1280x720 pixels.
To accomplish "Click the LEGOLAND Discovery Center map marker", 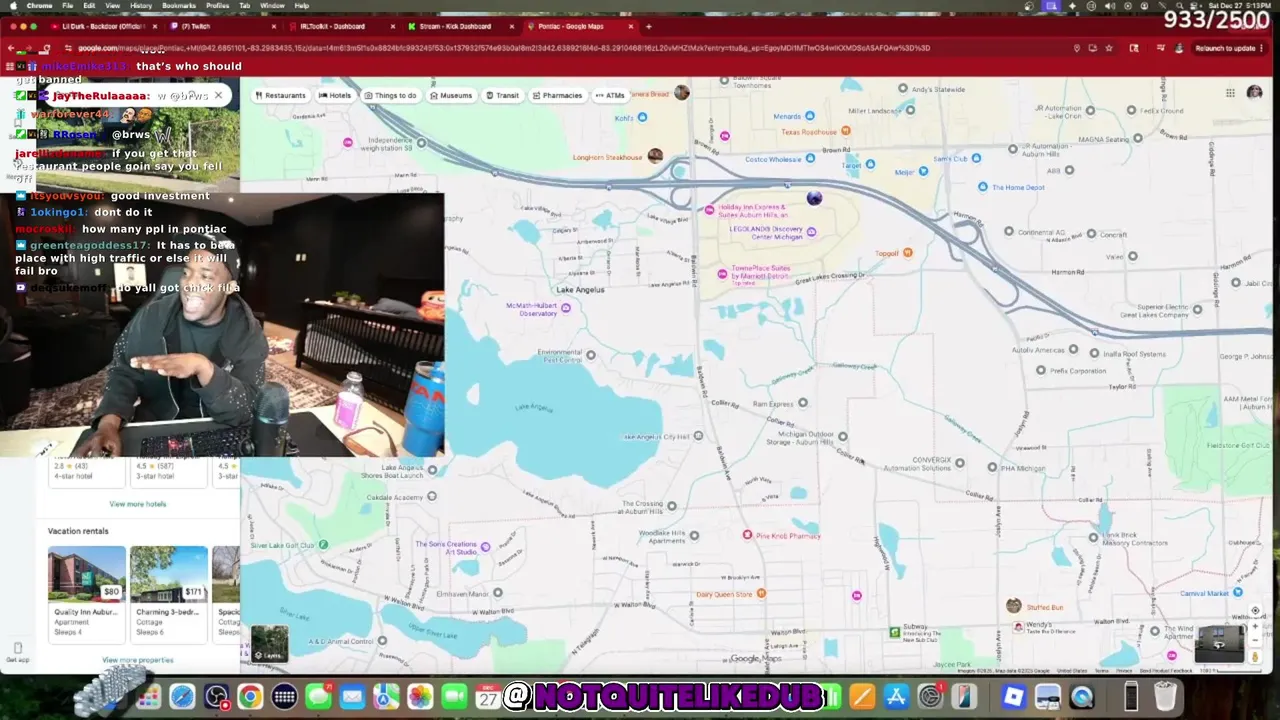I will pyautogui.click(x=811, y=232).
